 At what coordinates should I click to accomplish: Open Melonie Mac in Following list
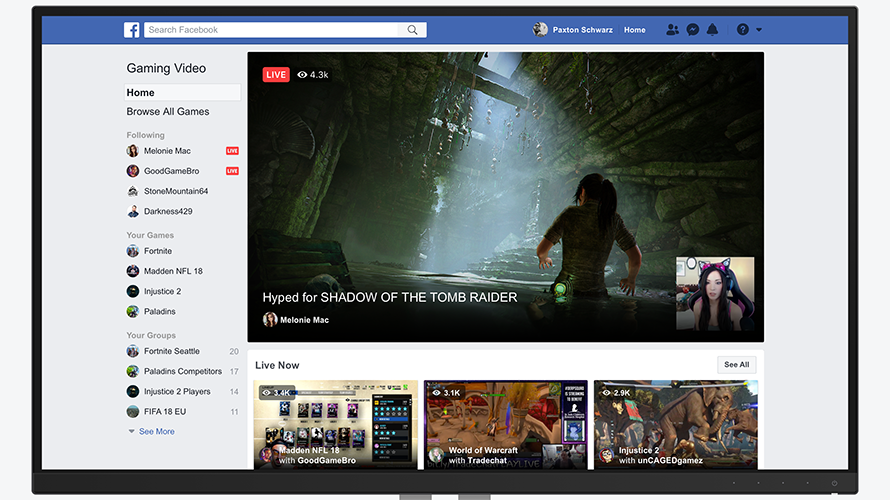tap(167, 151)
